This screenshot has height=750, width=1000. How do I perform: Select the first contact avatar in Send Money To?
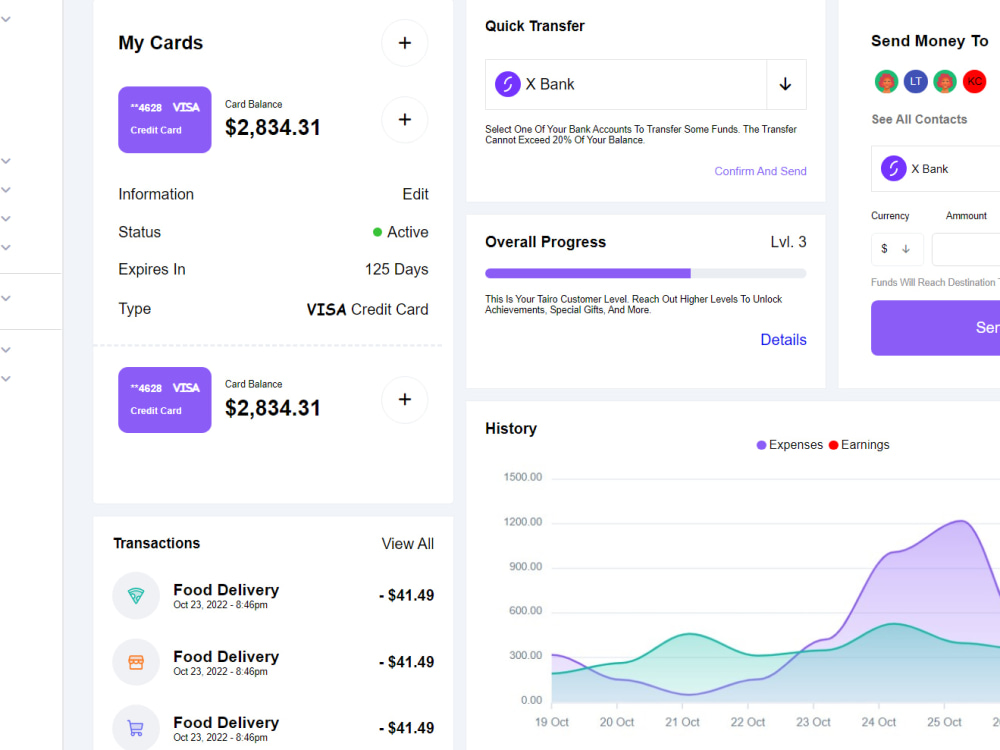tap(886, 81)
